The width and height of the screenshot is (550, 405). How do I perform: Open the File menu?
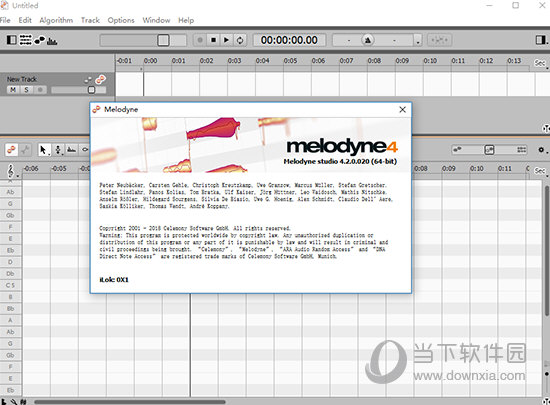[5, 20]
